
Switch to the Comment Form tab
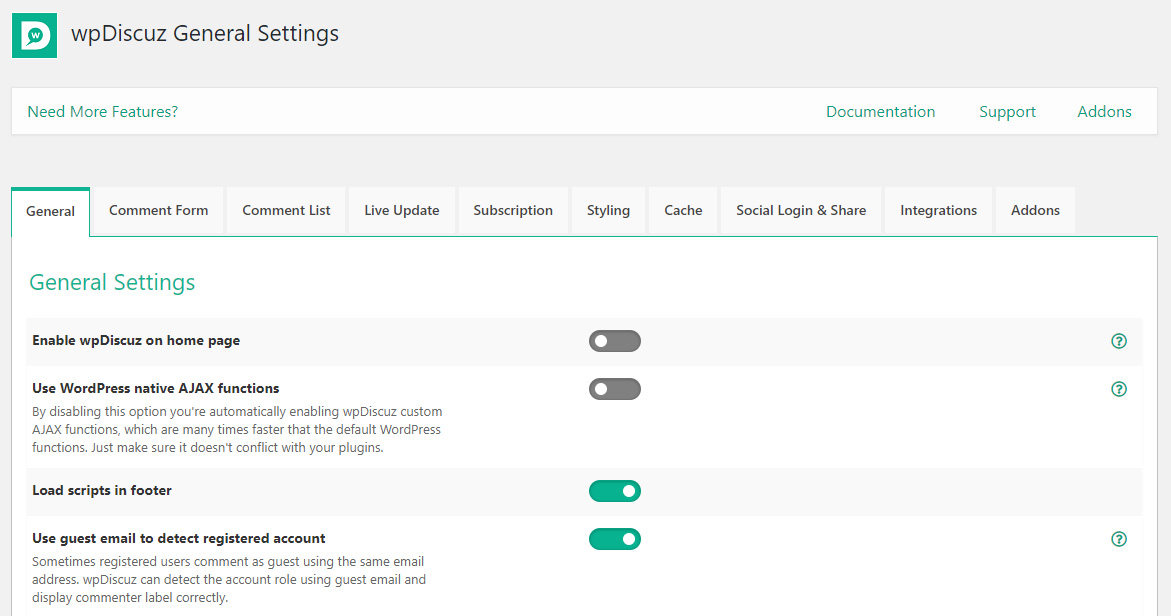(x=158, y=211)
